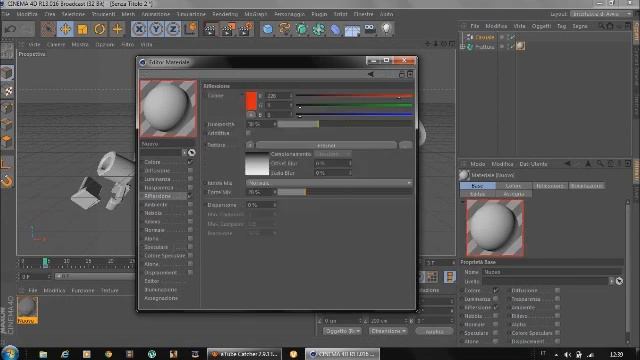Activate the Scale tool

pos(82,29)
